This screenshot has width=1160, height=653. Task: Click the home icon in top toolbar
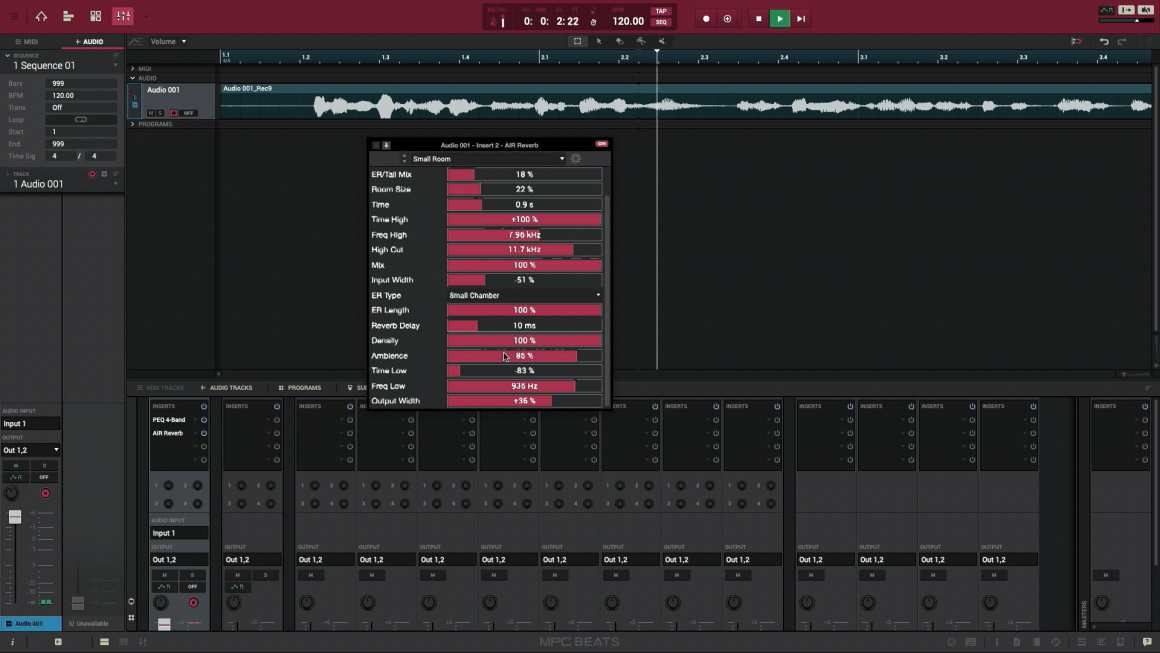(41, 17)
